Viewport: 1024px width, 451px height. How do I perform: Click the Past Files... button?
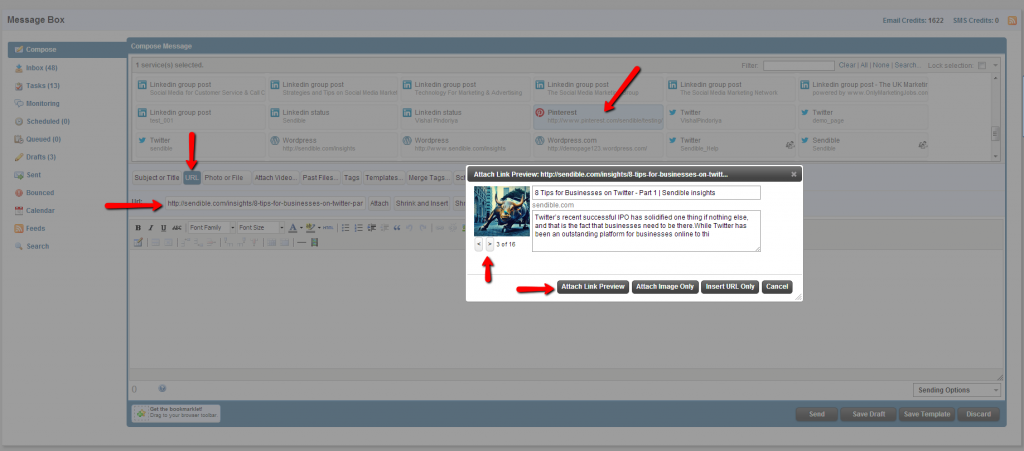(x=321, y=178)
